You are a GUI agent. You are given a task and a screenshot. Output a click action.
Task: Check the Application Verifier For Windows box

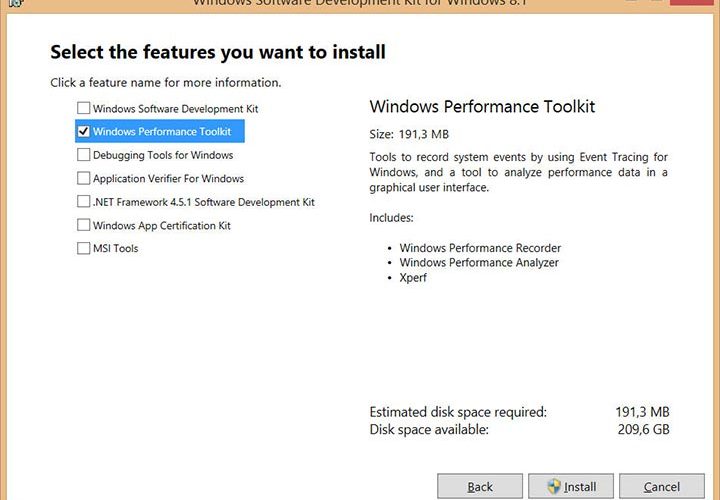[x=83, y=178]
